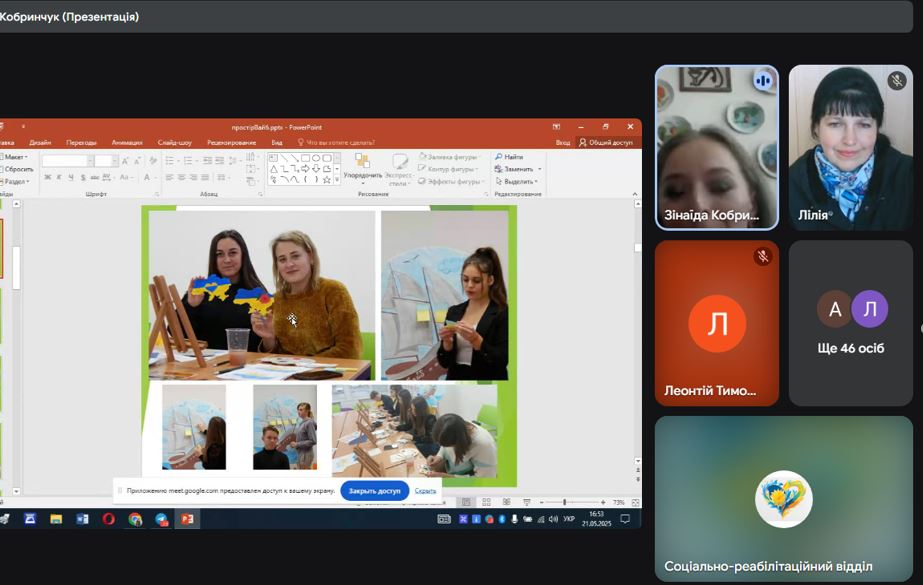Image resolution: width=923 pixels, height=585 pixels.
Task: Open Telegram from the taskbar
Action: 161,519
